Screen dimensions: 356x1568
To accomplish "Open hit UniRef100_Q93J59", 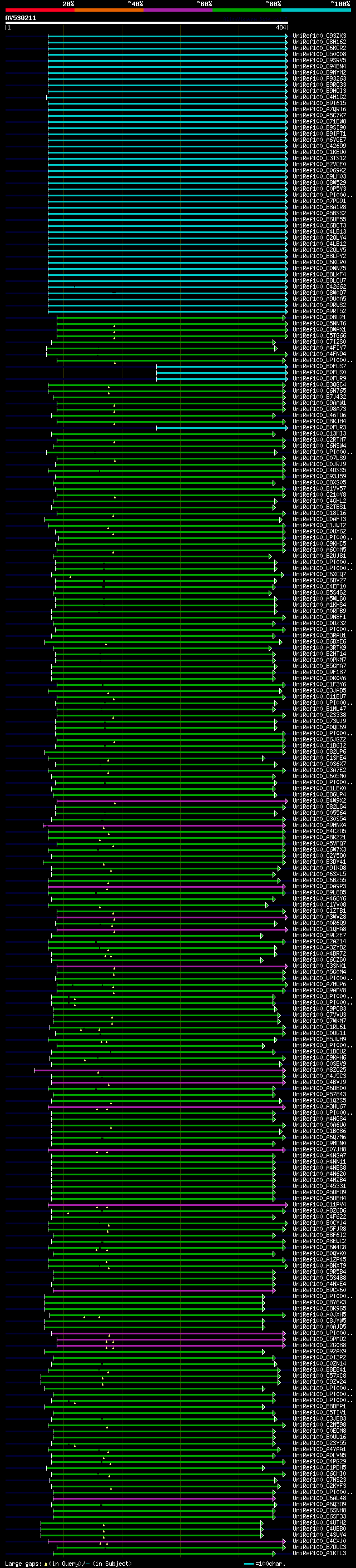I will (319, 477).
